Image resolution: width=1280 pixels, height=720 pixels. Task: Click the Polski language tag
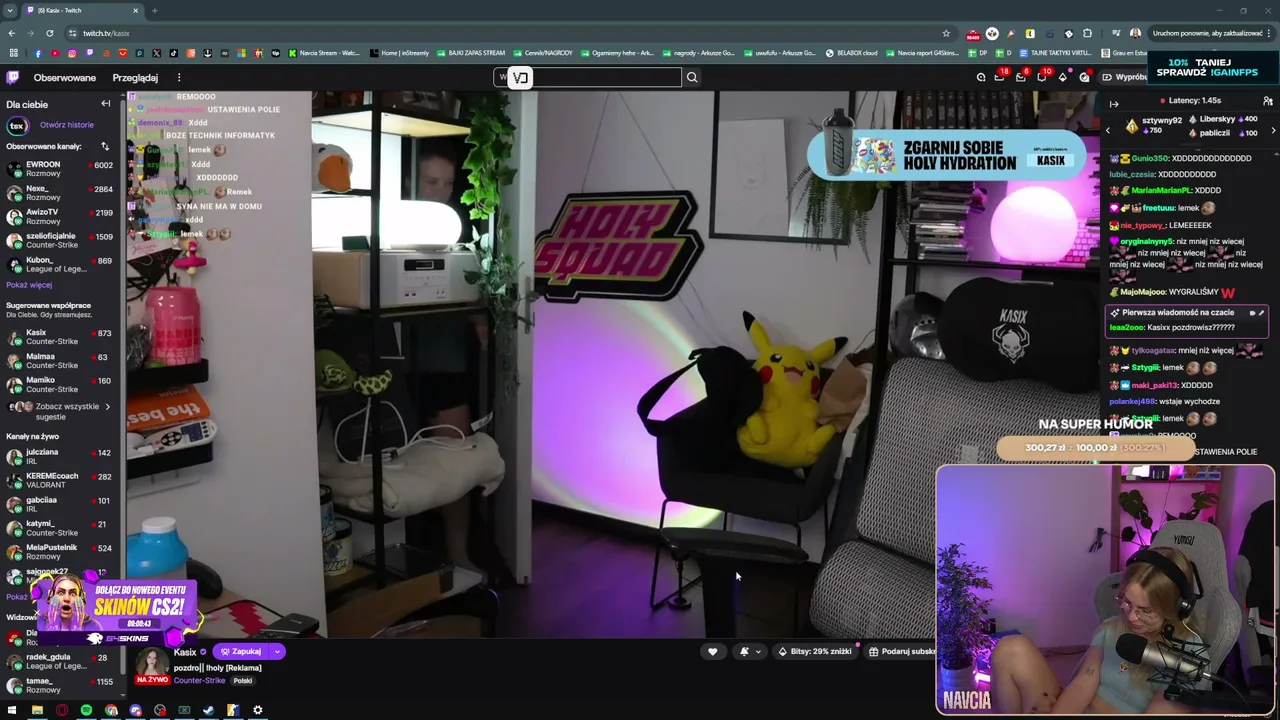[x=243, y=680]
